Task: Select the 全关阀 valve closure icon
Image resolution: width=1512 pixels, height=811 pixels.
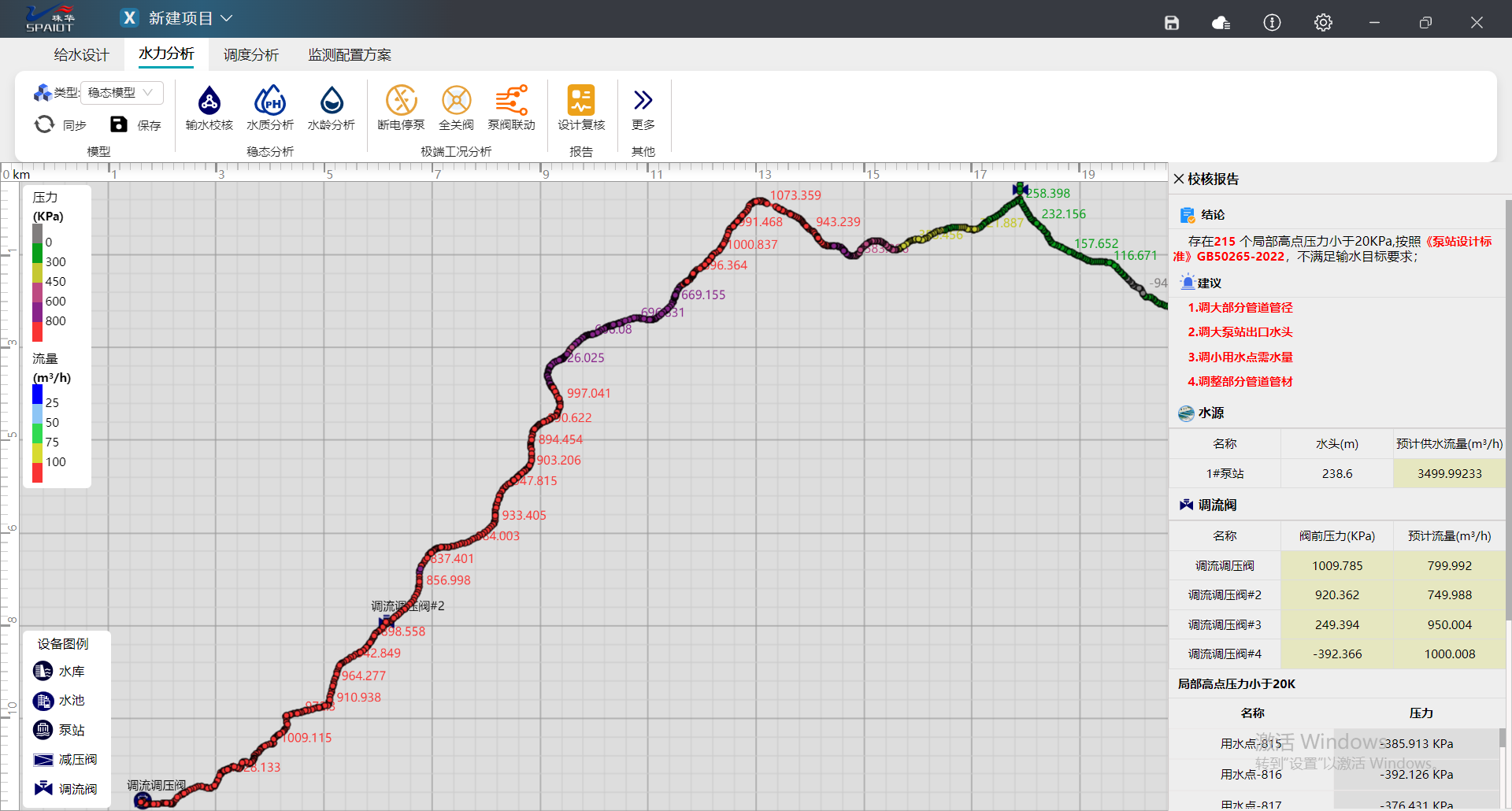Action: point(456,108)
